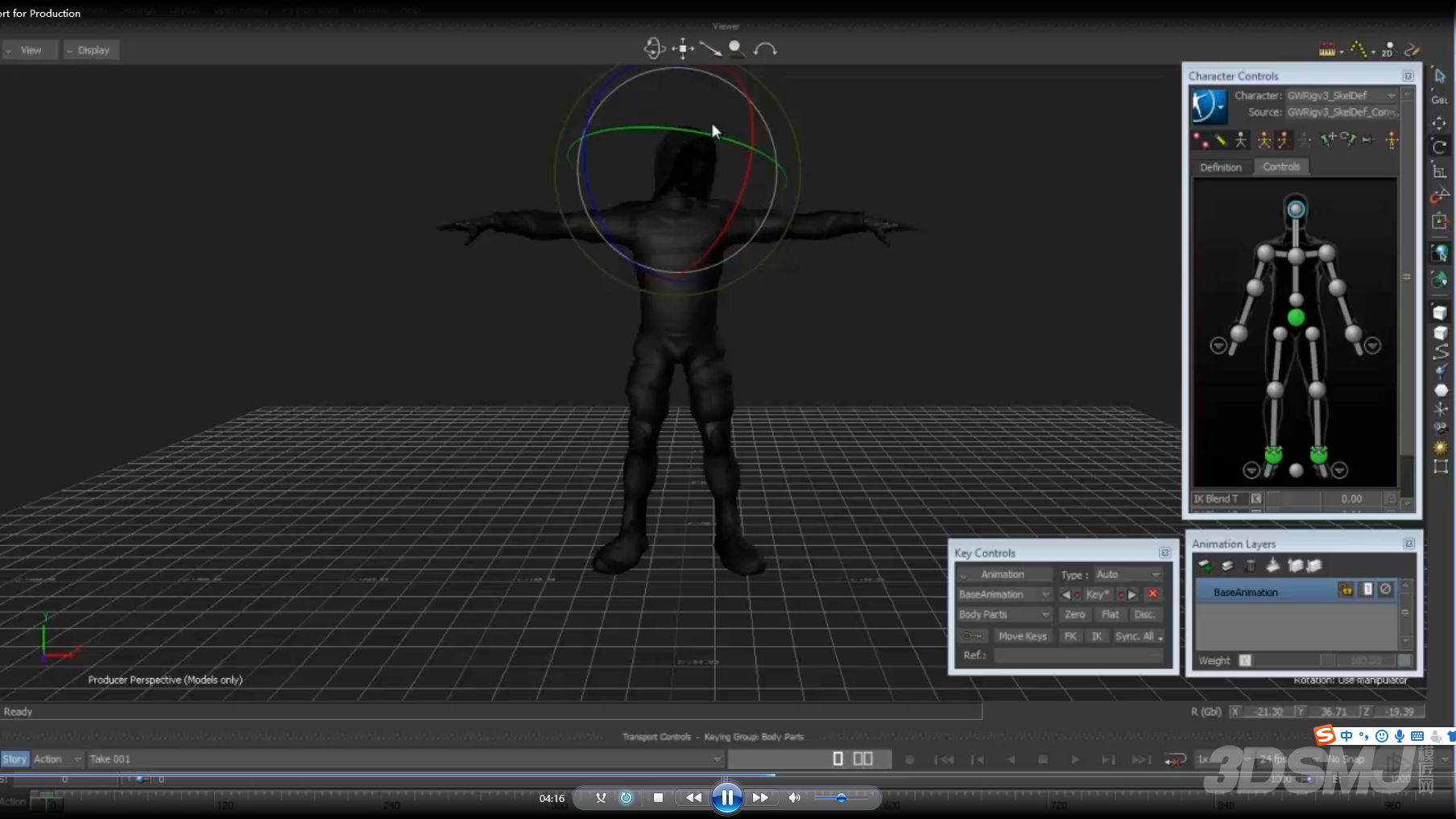Click the magnet snap icon in right toolbar
Screen dimensions: 1456x819
[x=1440, y=195]
